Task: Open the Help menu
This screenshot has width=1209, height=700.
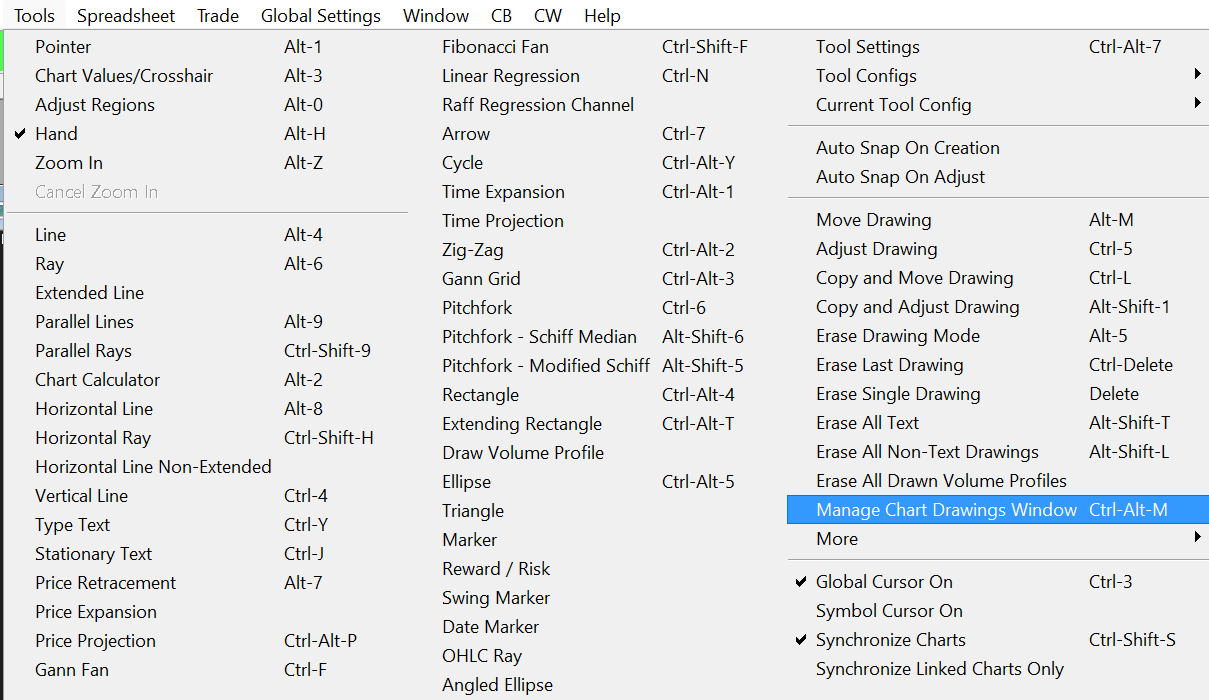Action: click(602, 16)
